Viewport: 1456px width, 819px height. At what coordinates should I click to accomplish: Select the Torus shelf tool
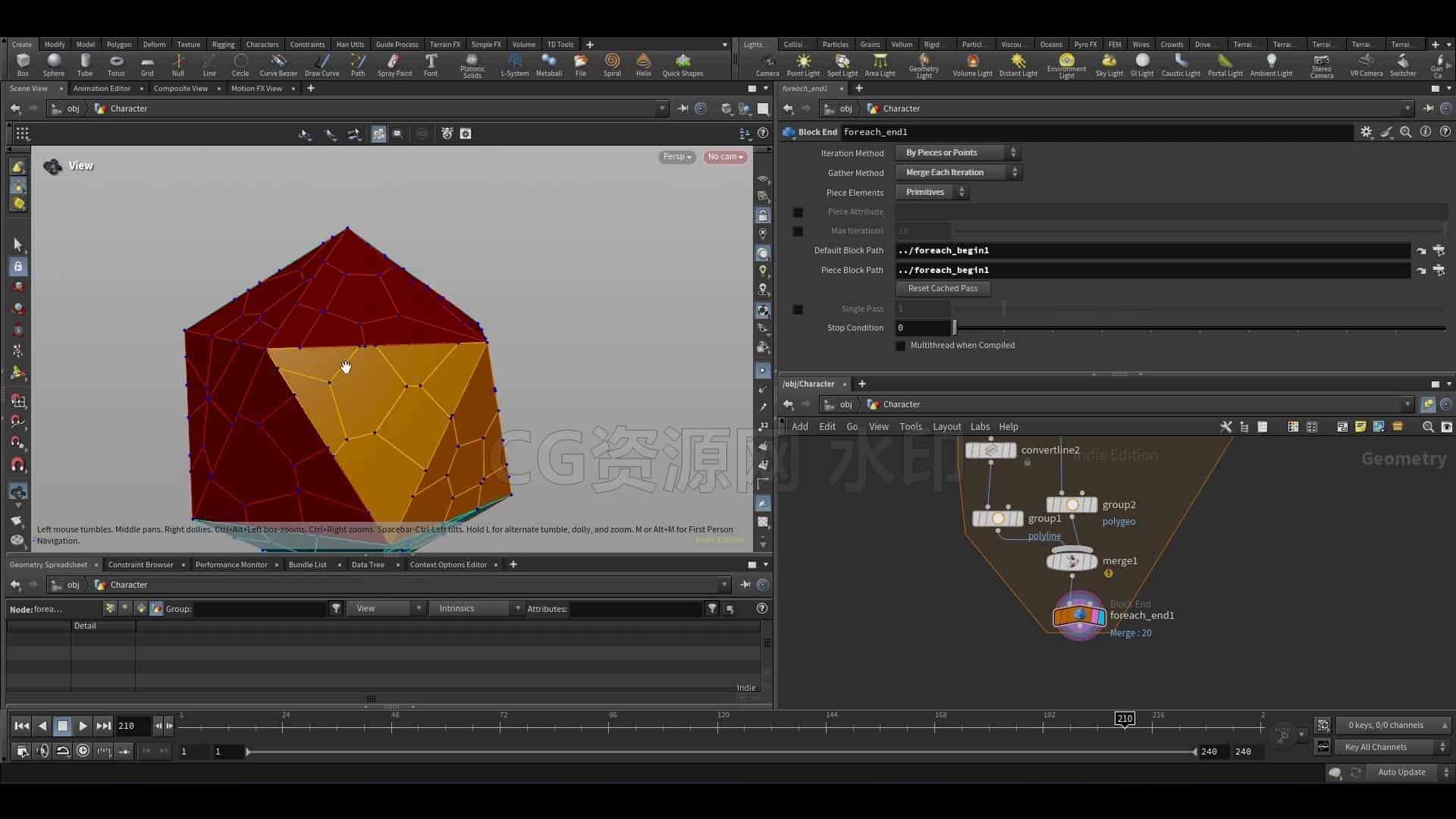(x=116, y=65)
